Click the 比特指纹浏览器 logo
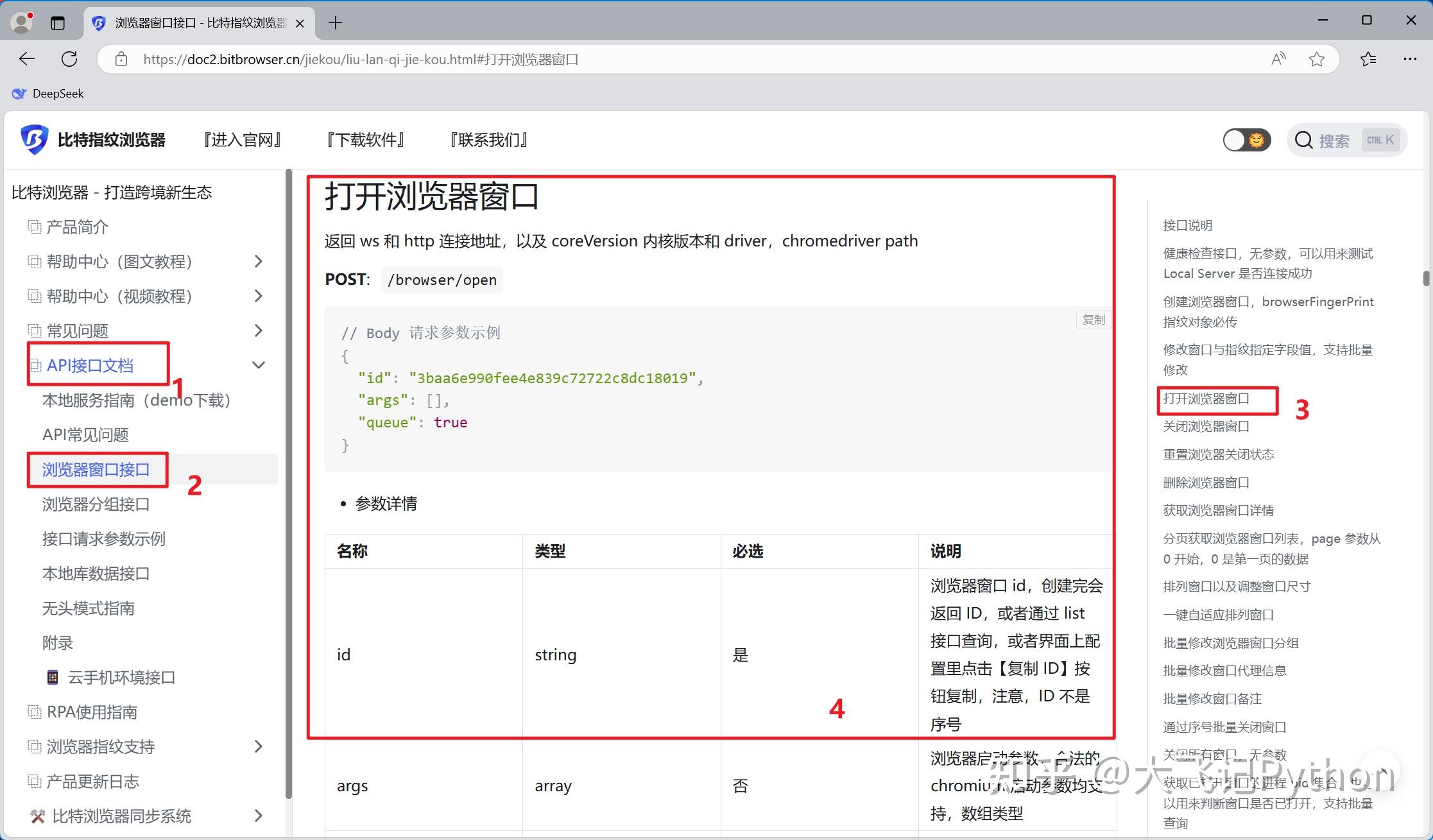Viewport: 1433px width, 840px height. pos(93,139)
